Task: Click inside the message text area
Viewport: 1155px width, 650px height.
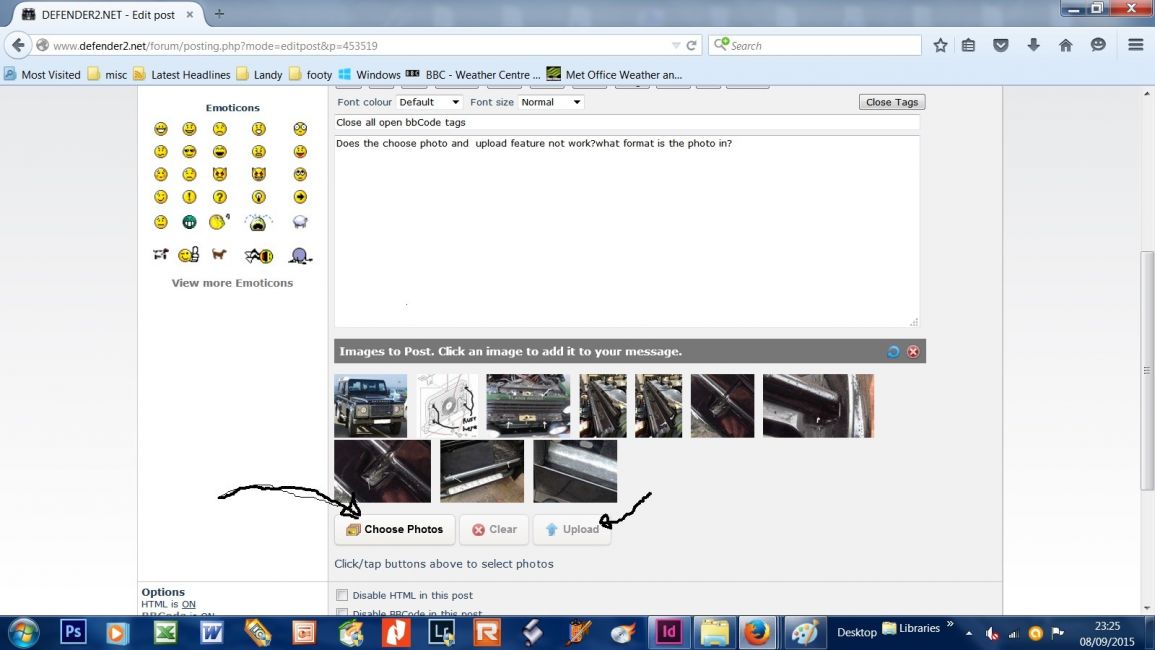Action: 627,231
